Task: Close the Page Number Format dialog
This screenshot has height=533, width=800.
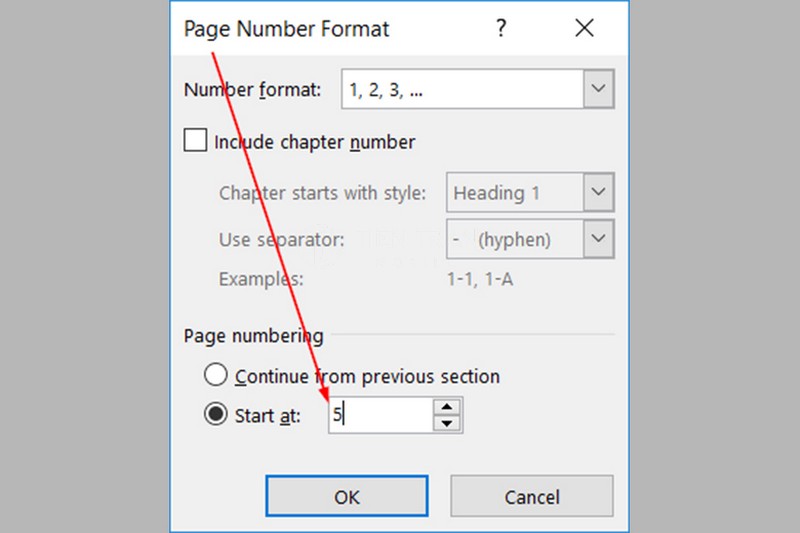Action: (582, 30)
